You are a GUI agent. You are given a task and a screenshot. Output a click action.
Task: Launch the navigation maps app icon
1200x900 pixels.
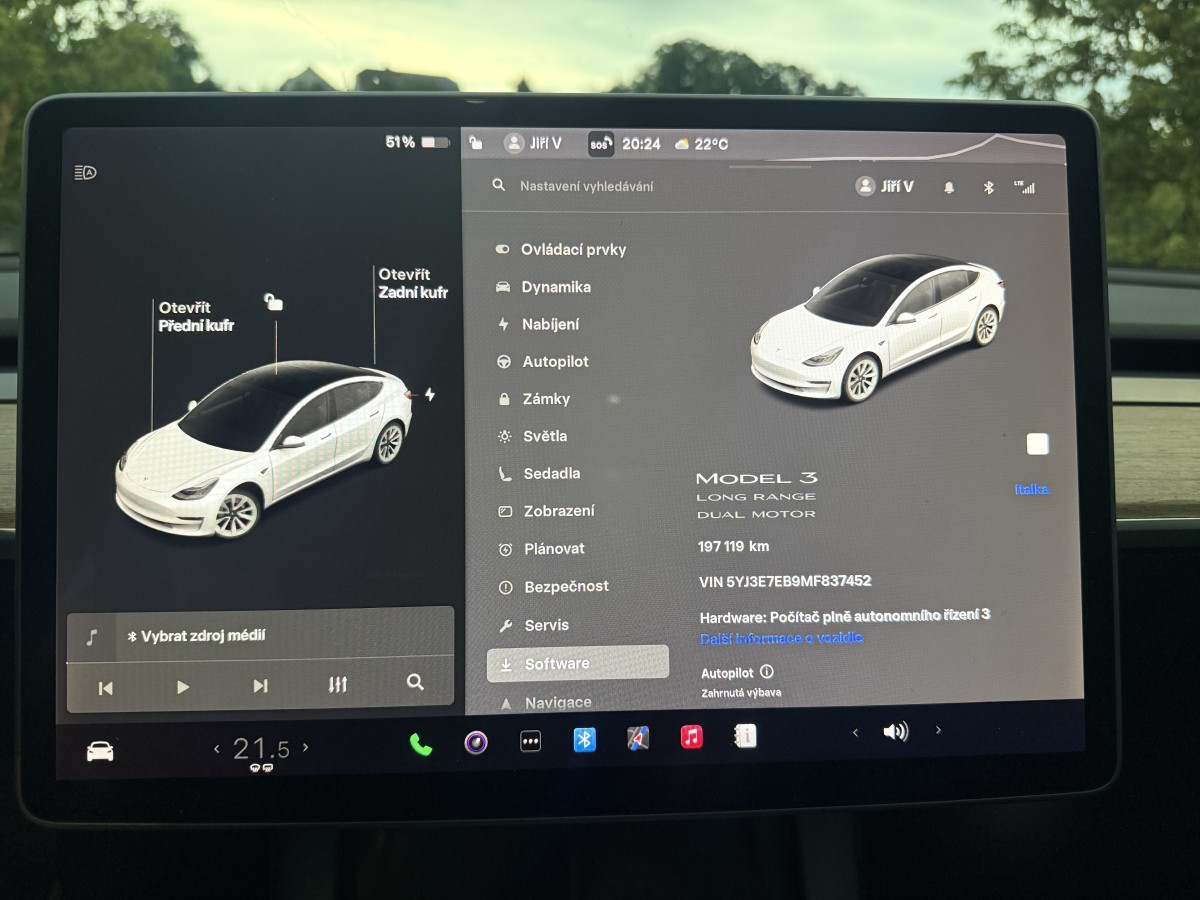638,738
